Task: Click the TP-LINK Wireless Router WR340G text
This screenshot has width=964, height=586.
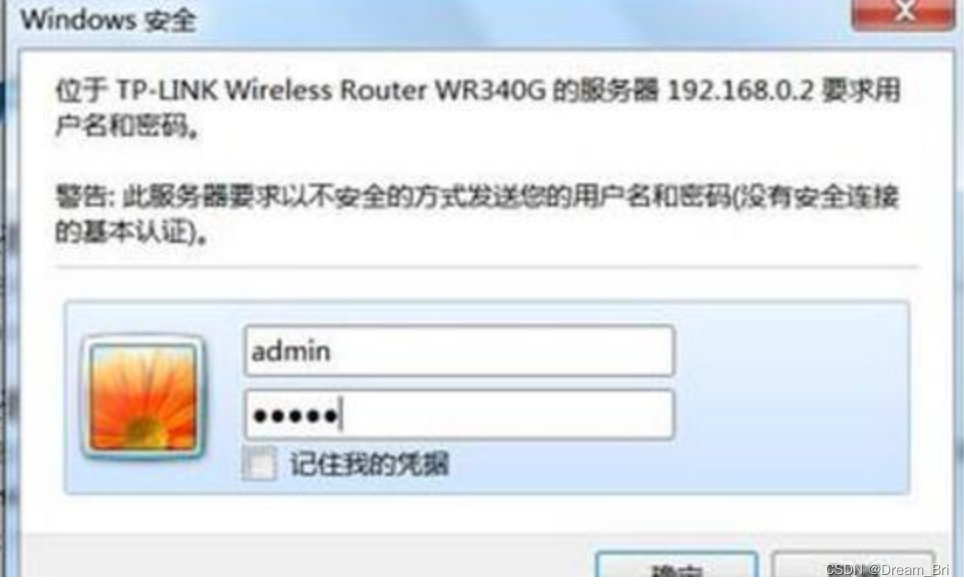Action: point(331,91)
